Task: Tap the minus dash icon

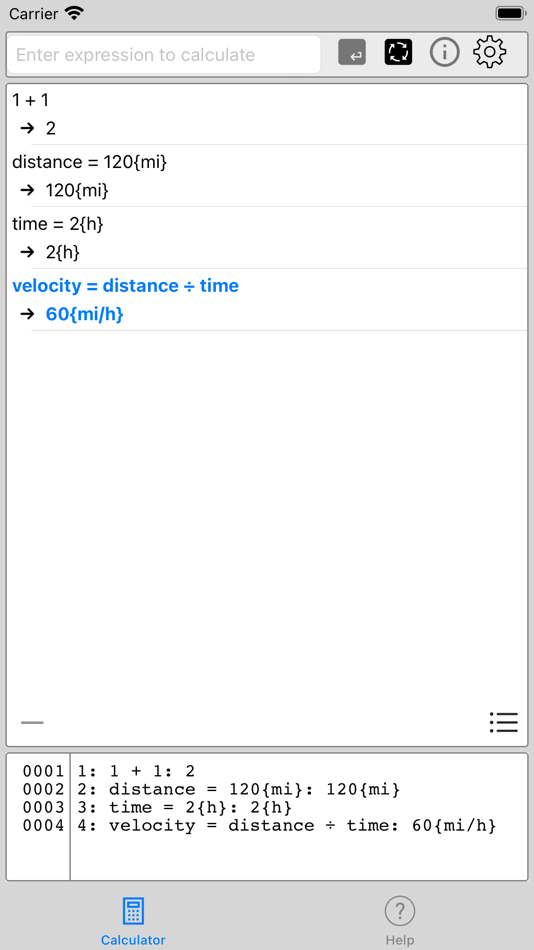Action: tap(32, 722)
